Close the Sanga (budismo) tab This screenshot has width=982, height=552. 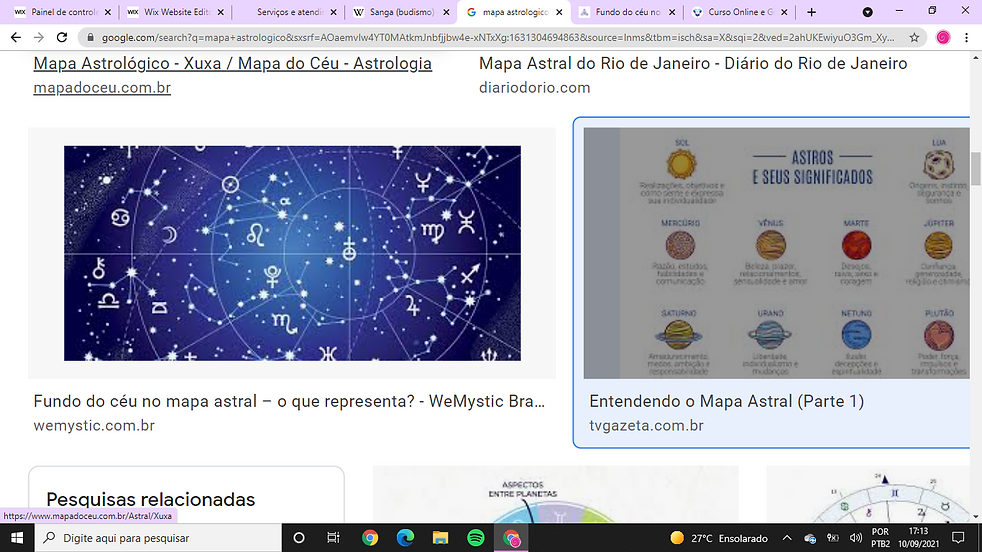(446, 12)
